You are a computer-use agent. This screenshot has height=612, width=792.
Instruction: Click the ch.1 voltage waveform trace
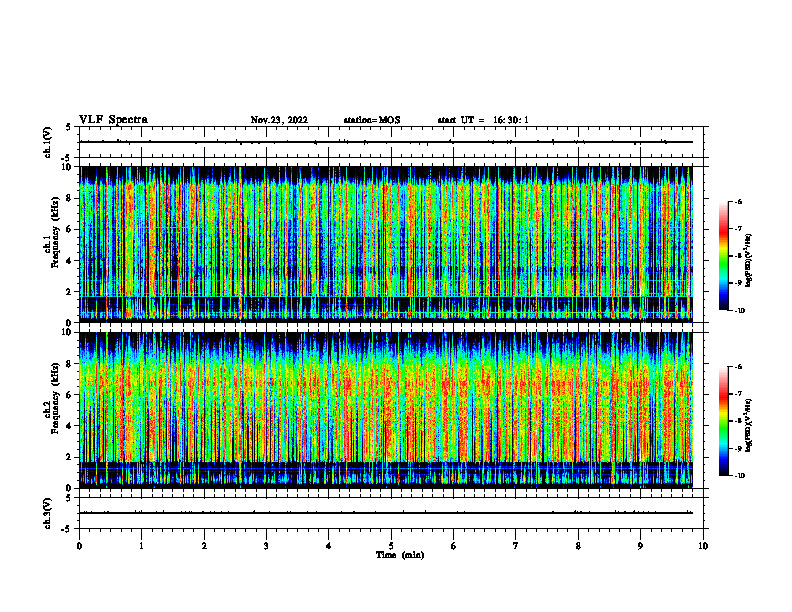coord(386,142)
